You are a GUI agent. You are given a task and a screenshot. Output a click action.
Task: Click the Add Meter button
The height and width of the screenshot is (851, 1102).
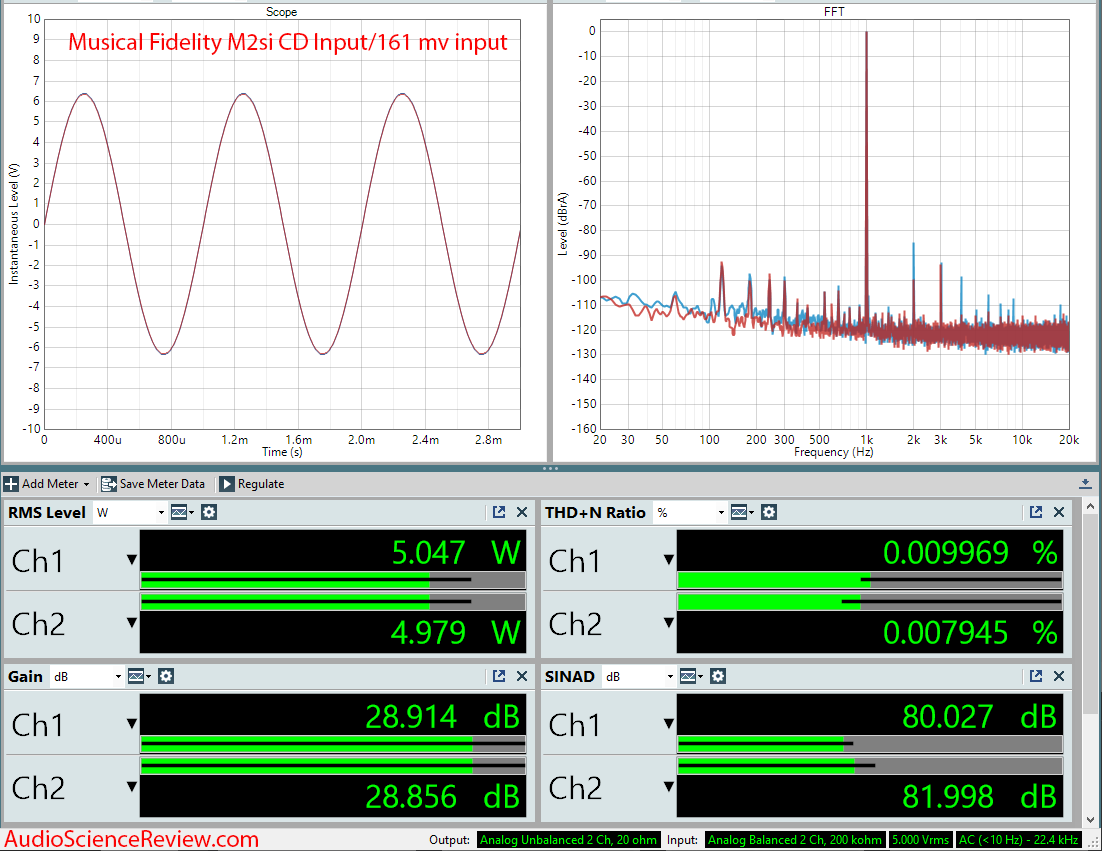point(46,483)
